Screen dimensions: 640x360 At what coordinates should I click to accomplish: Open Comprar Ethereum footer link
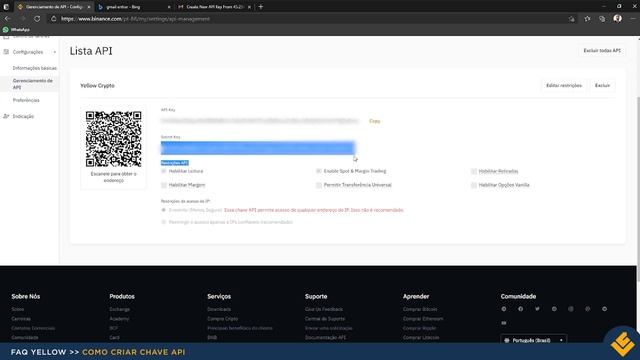[x=423, y=319]
